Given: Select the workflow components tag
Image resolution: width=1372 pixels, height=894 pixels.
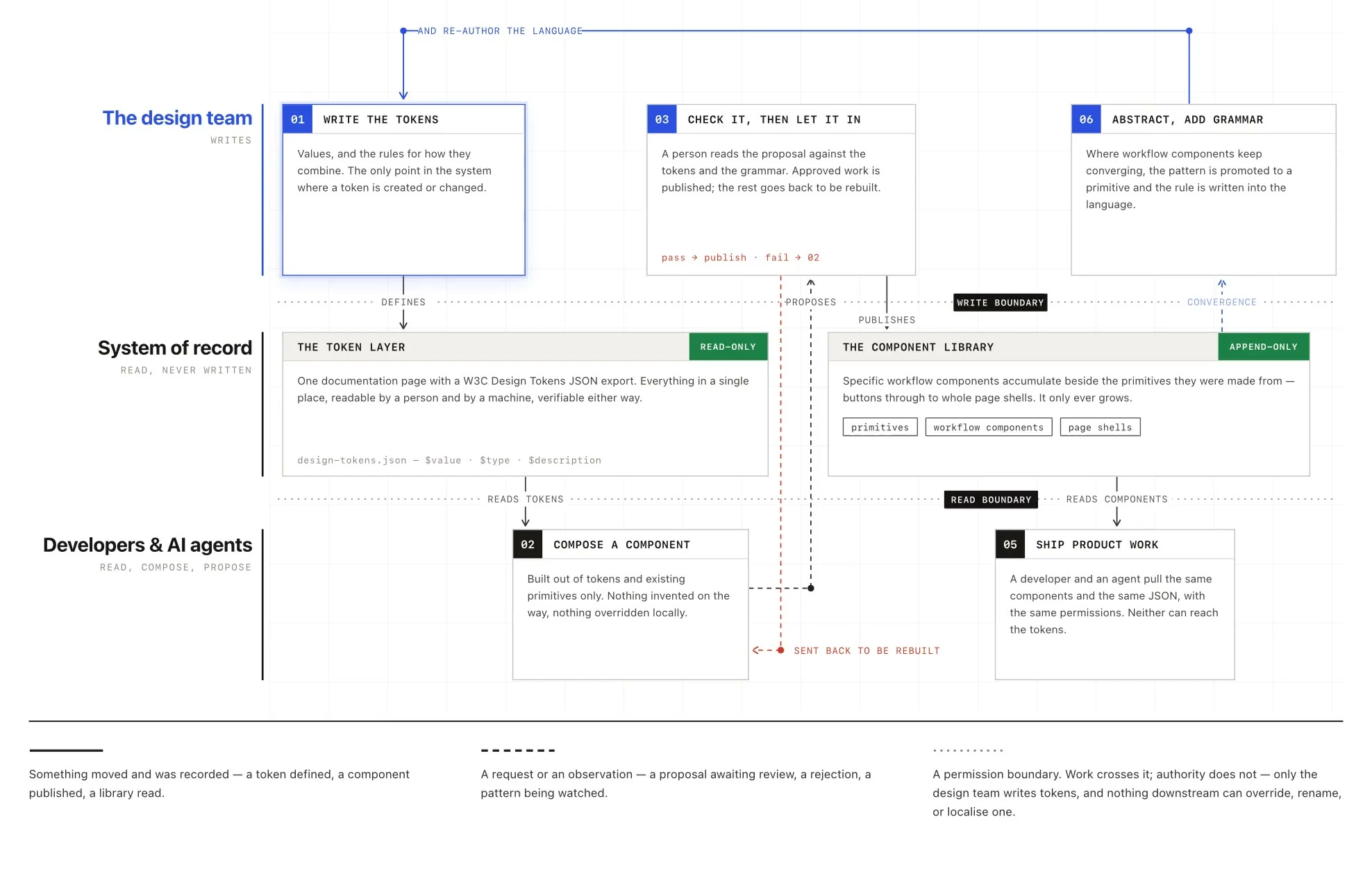Looking at the screenshot, I should [x=989, y=428].
